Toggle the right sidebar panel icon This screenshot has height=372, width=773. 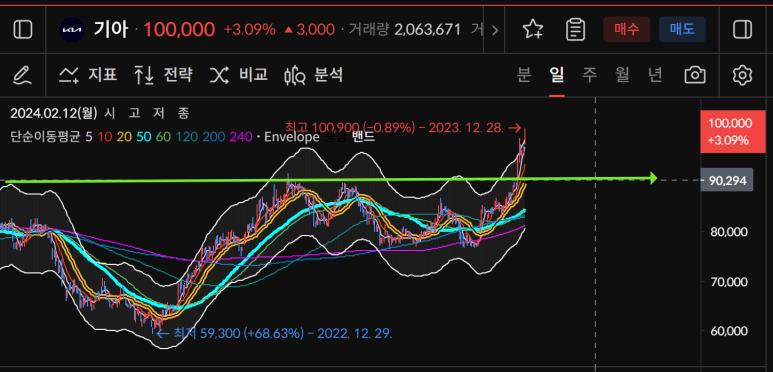(742, 30)
